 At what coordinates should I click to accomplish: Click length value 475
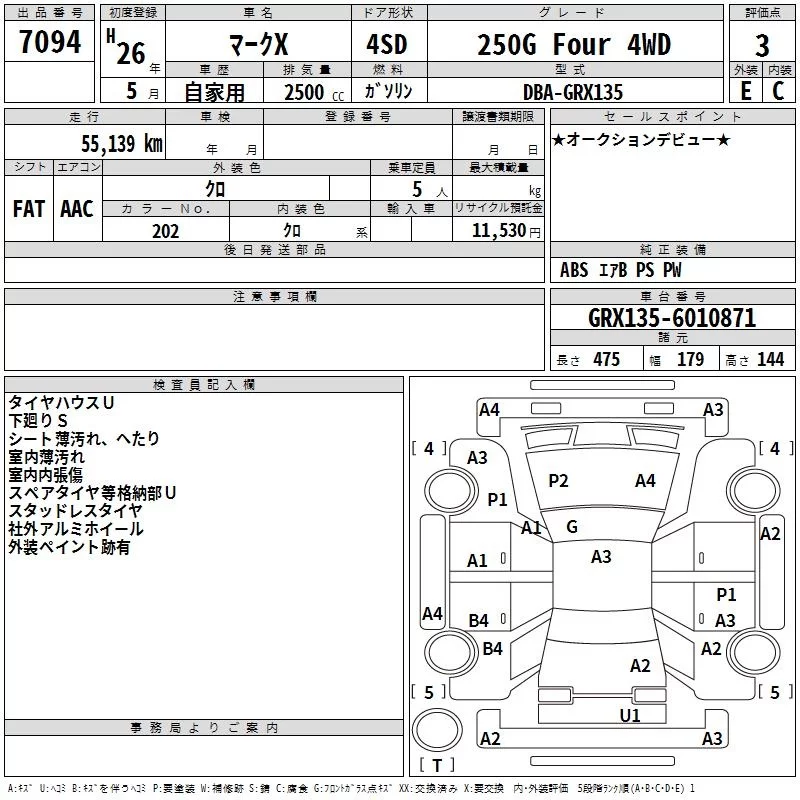pos(606,359)
